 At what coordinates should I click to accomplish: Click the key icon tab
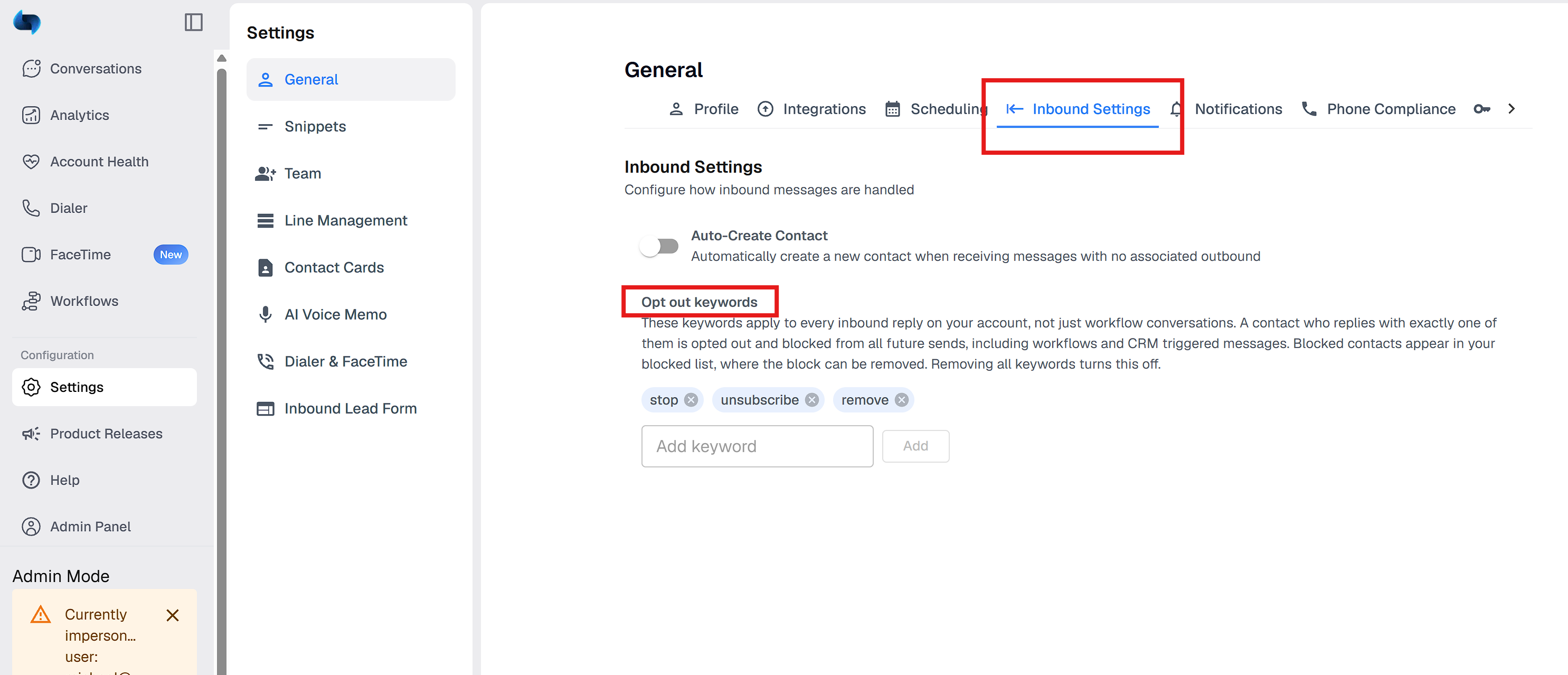[x=1481, y=109]
